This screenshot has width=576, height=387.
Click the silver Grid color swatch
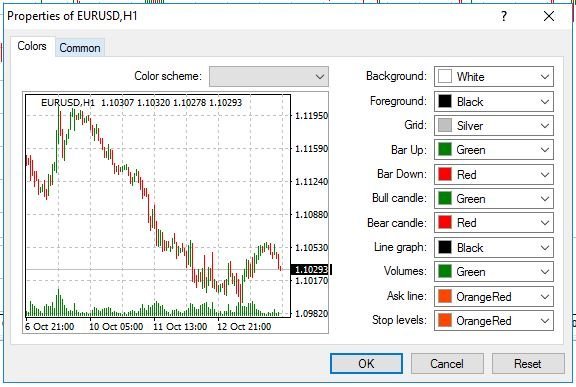tap(445, 125)
